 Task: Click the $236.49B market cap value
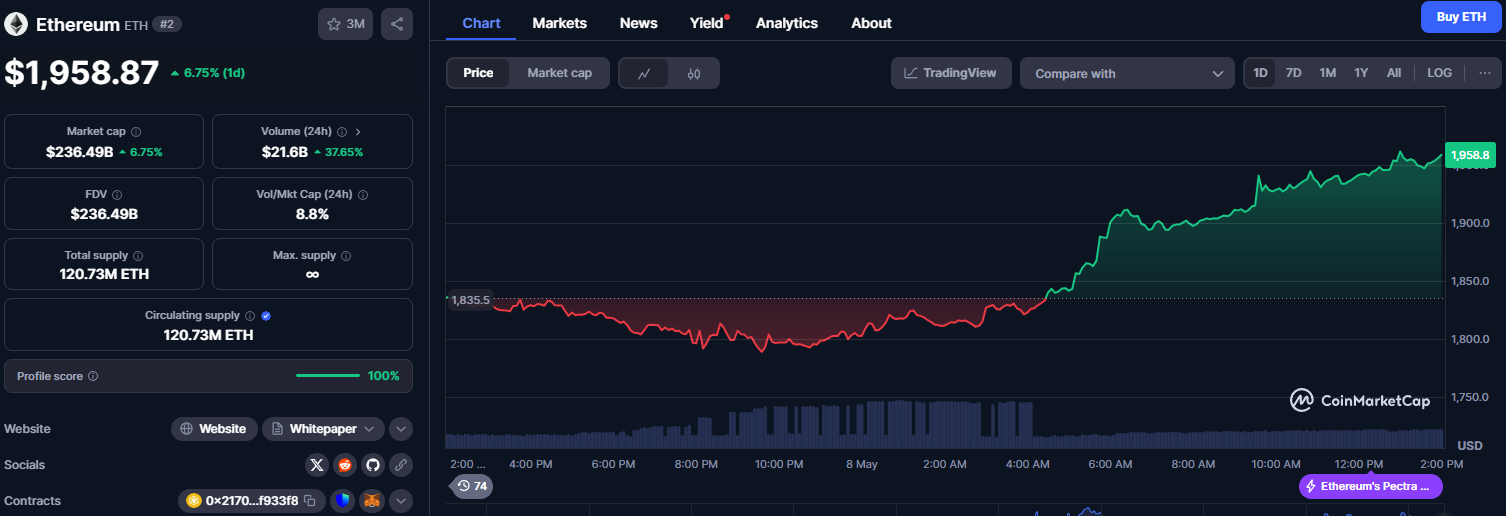[79, 152]
